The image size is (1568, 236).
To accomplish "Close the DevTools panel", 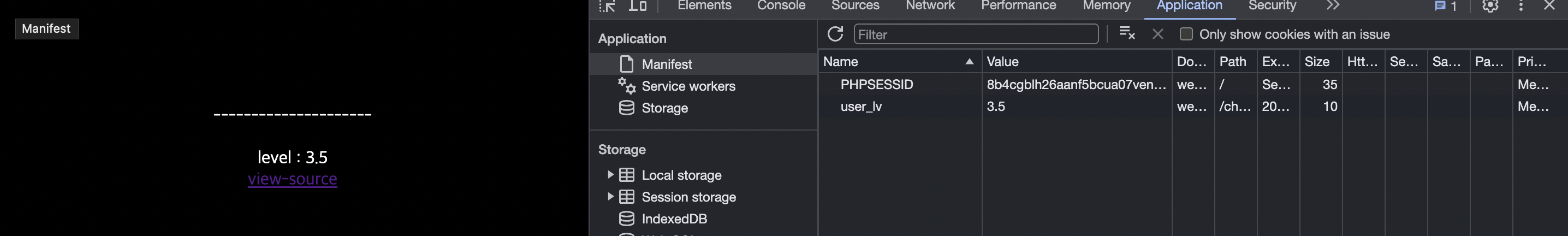I will (x=1550, y=5).
